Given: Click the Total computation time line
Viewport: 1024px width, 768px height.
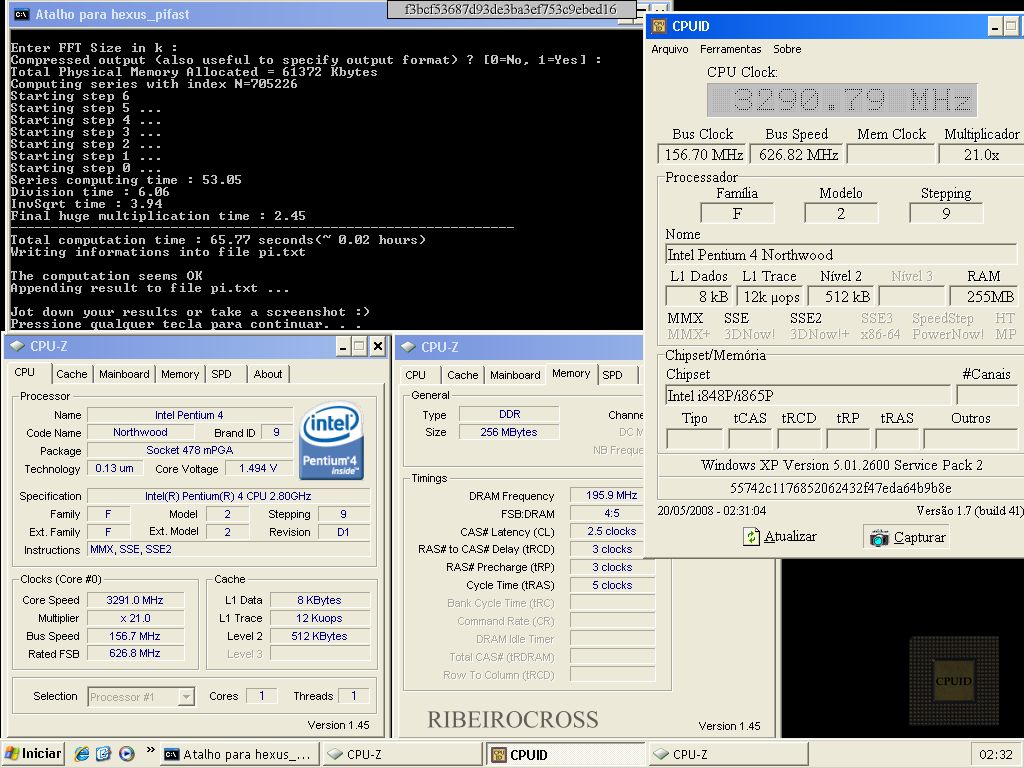Looking at the screenshot, I should click(218, 240).
